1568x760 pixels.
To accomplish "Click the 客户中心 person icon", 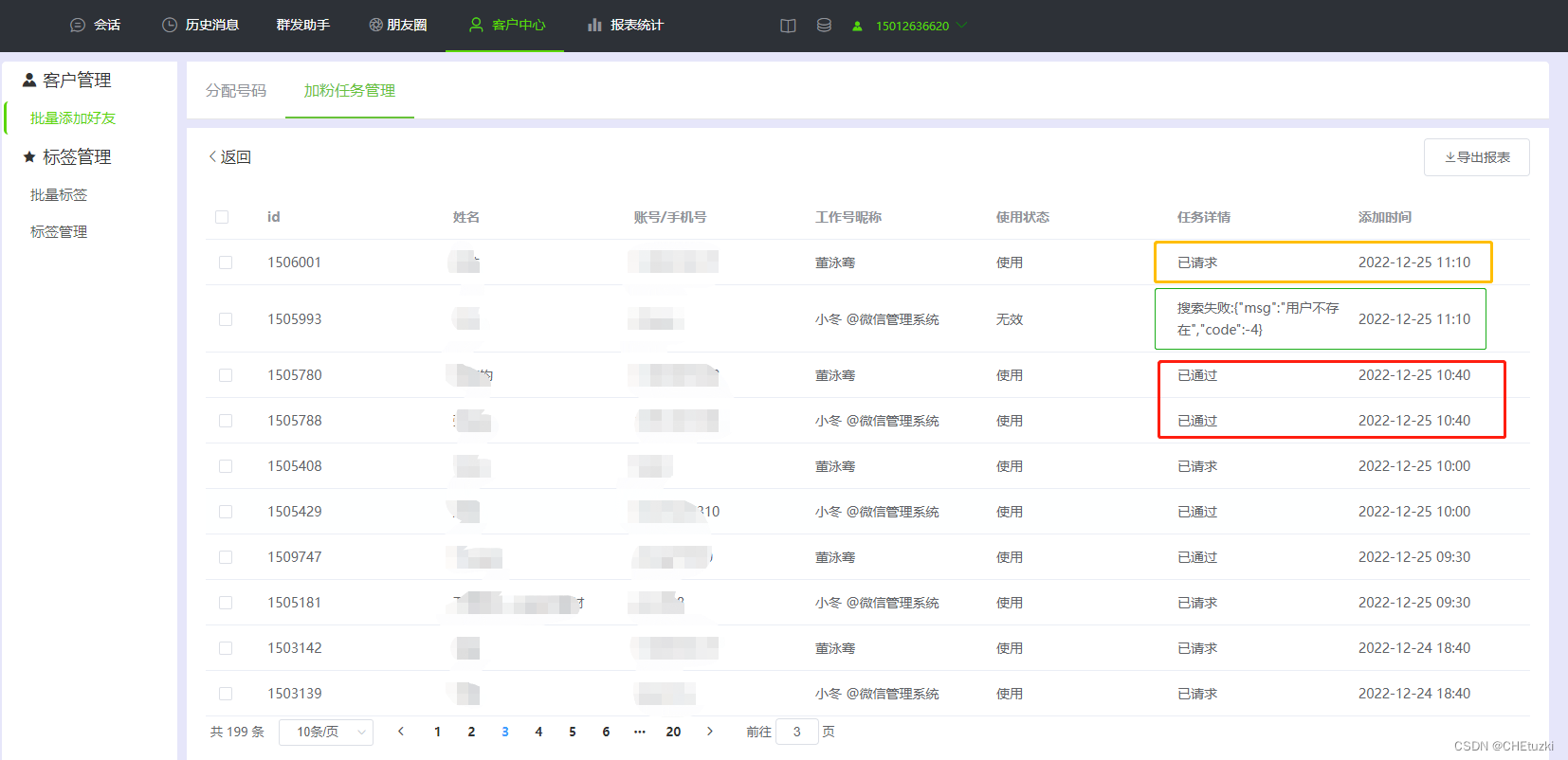I will (x=476, y=26).
